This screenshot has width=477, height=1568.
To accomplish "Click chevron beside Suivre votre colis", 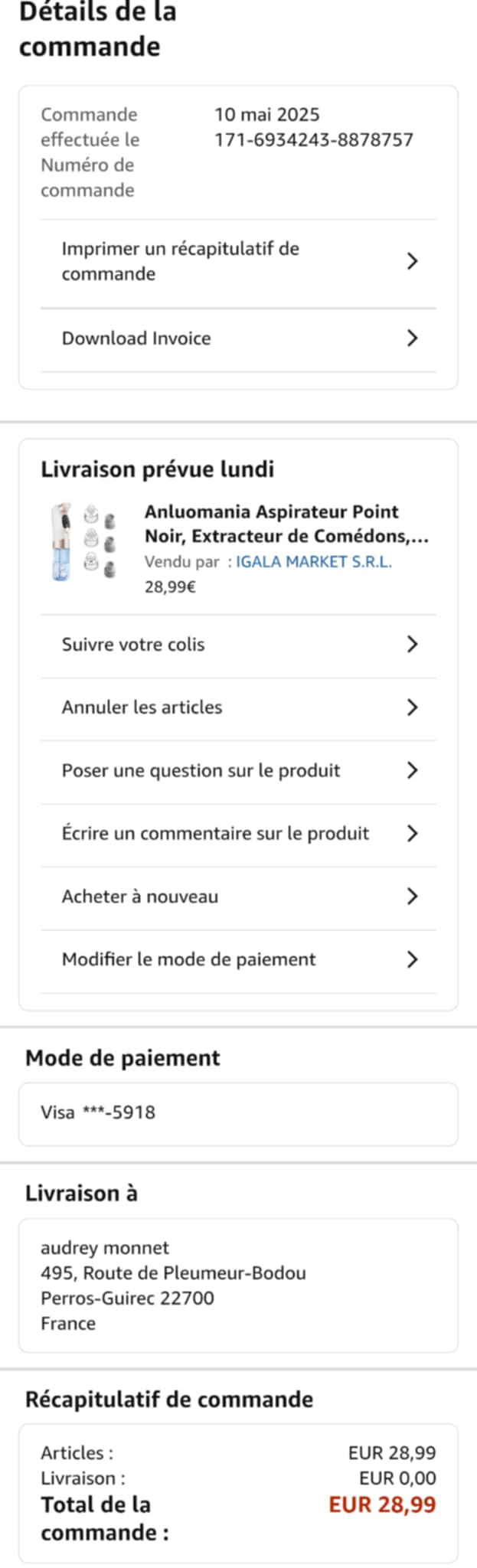I will (412, 644).
